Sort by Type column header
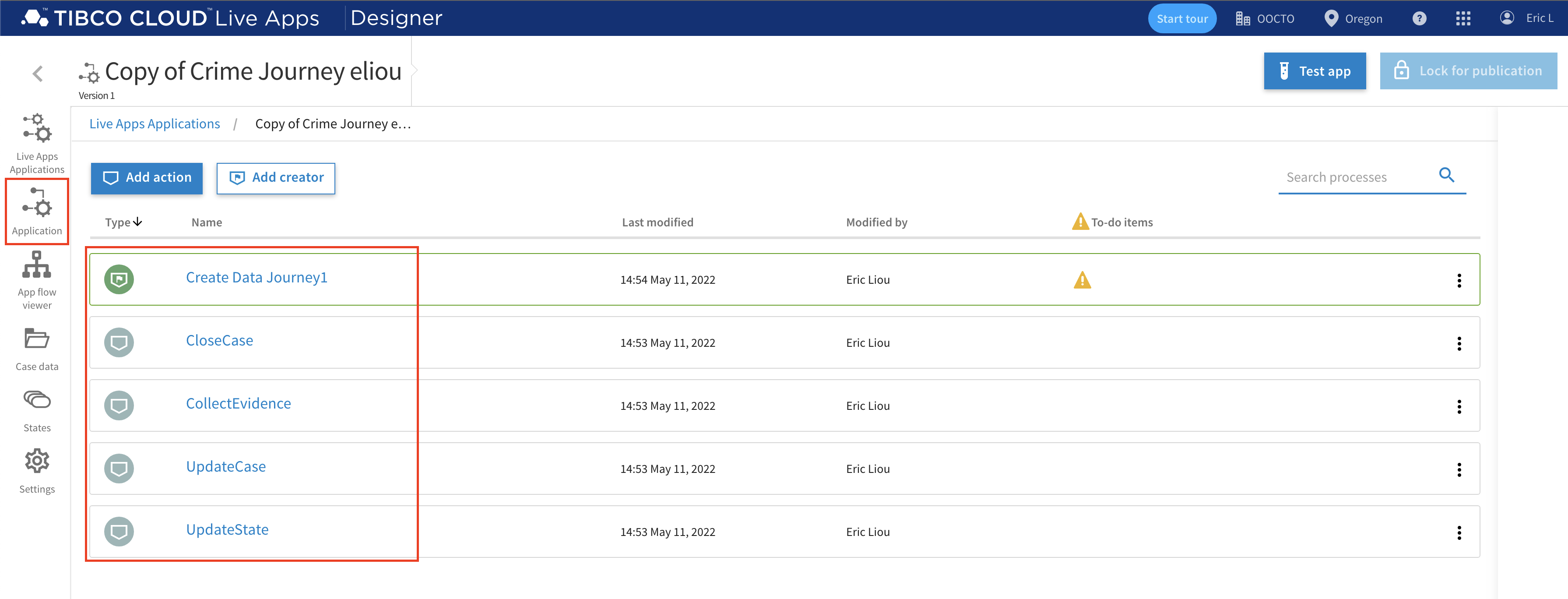Viewport: 1568px width, 599px height. (123, 222)
